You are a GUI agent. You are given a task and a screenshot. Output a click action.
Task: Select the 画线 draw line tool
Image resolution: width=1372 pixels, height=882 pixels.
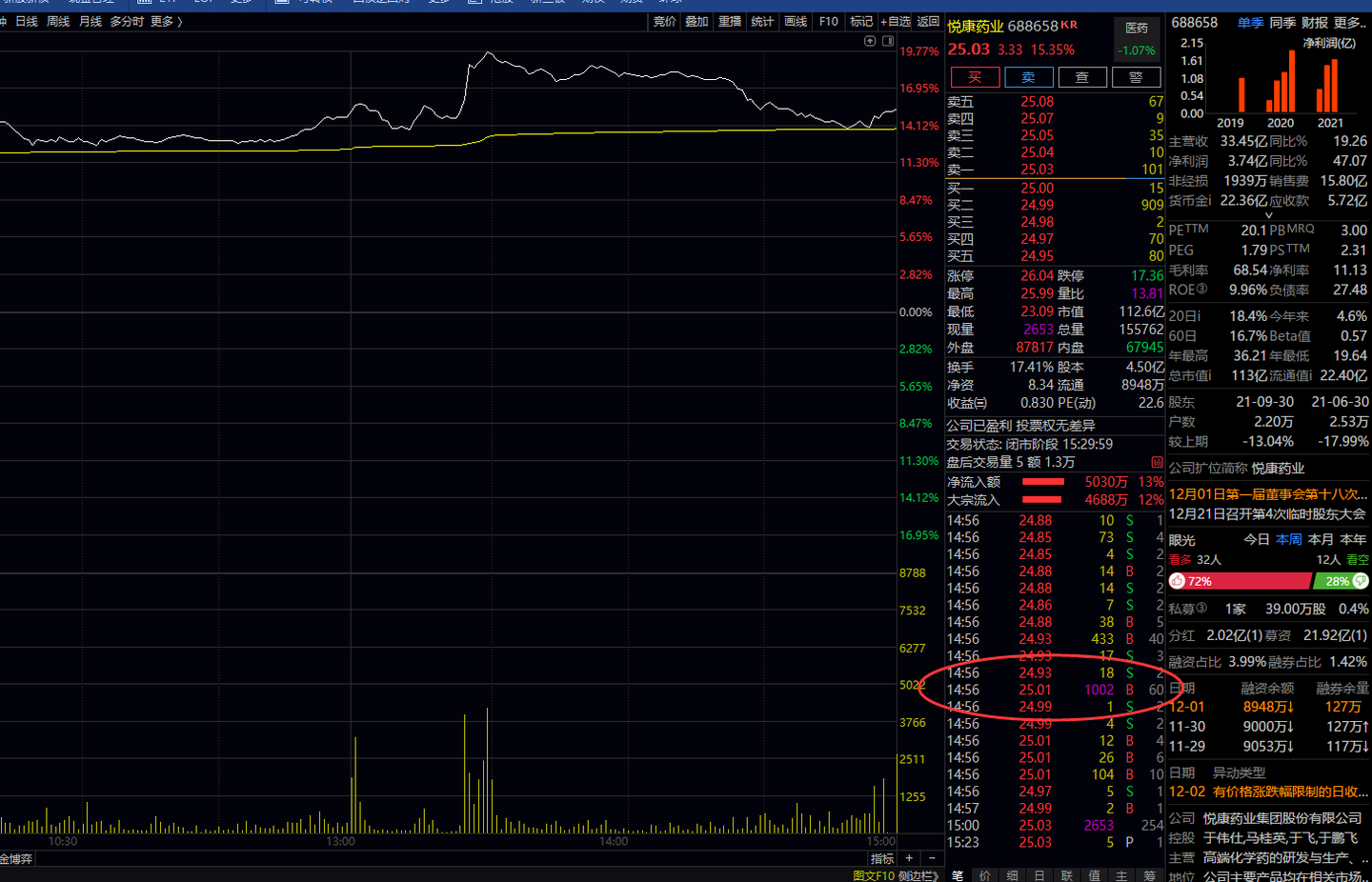[796, 21]
